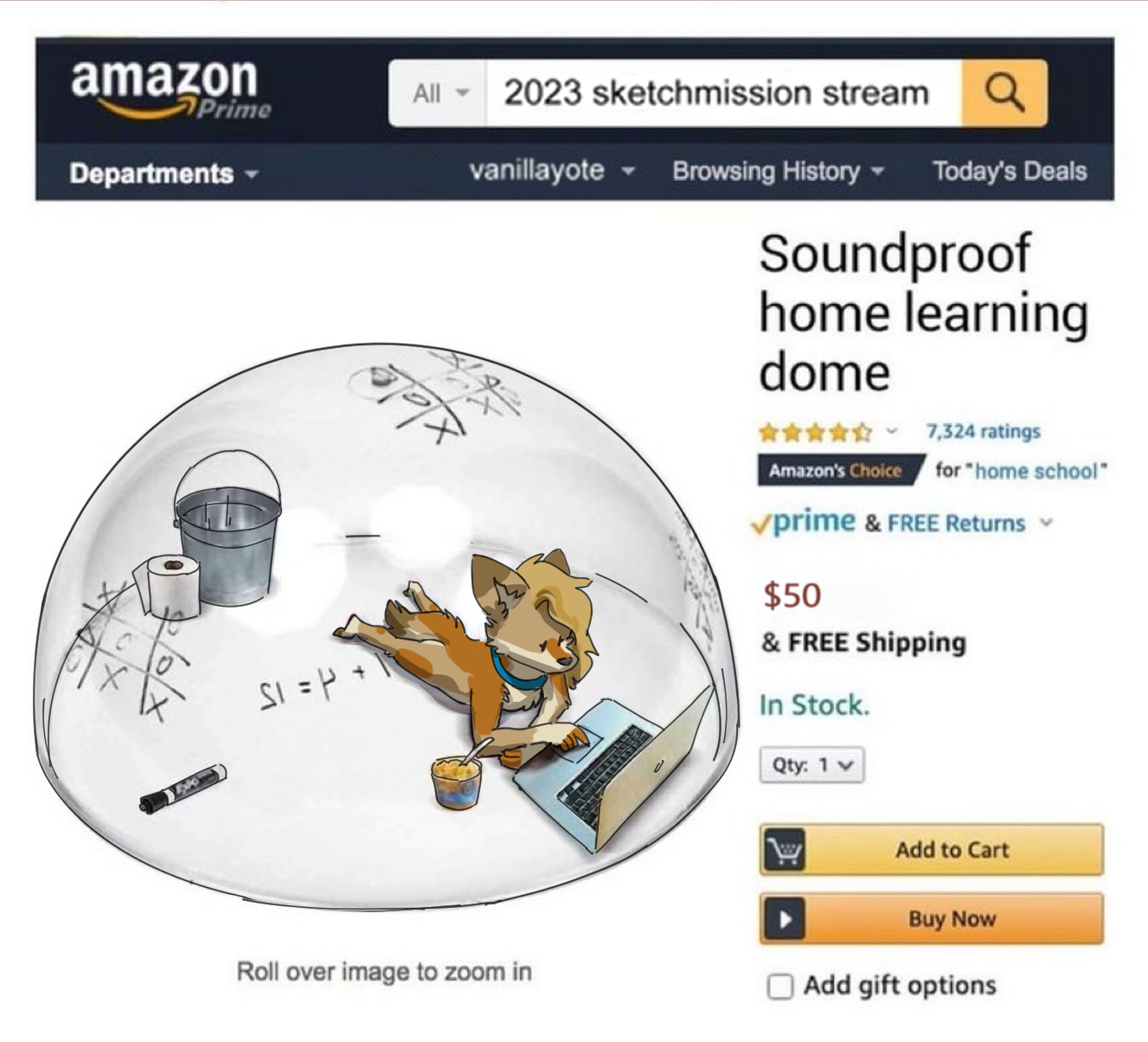Viewport: 1148px width, 1042px height.
Task: Click the prime checkmark logo
Action: [x=802, y=522]
